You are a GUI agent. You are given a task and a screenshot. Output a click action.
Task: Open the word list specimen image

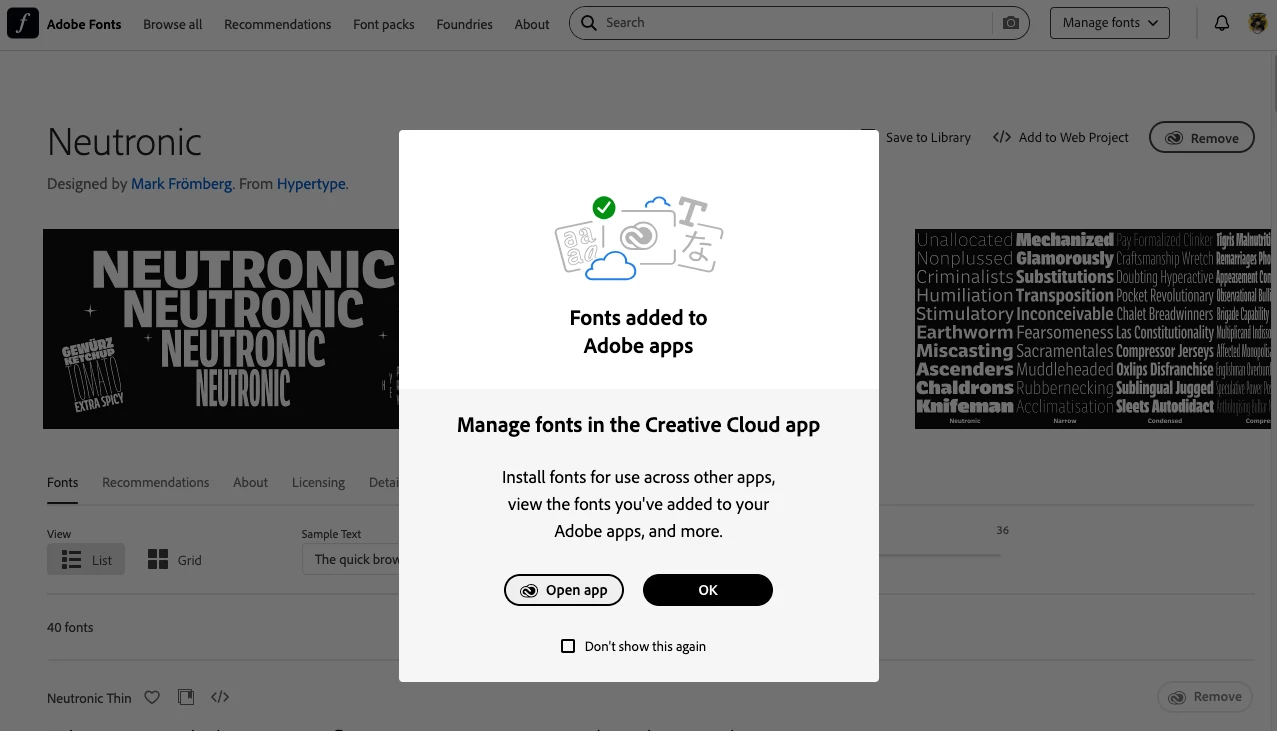[1093, 329]
